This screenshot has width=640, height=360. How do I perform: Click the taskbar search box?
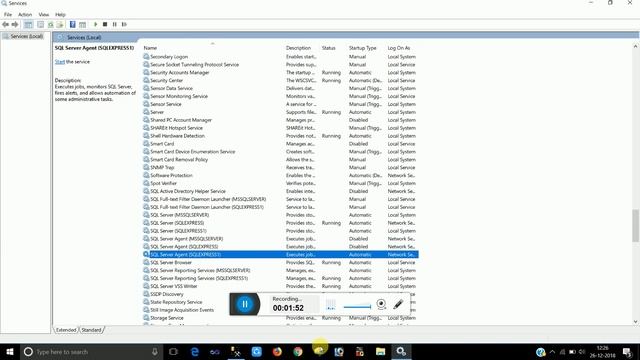91,351
